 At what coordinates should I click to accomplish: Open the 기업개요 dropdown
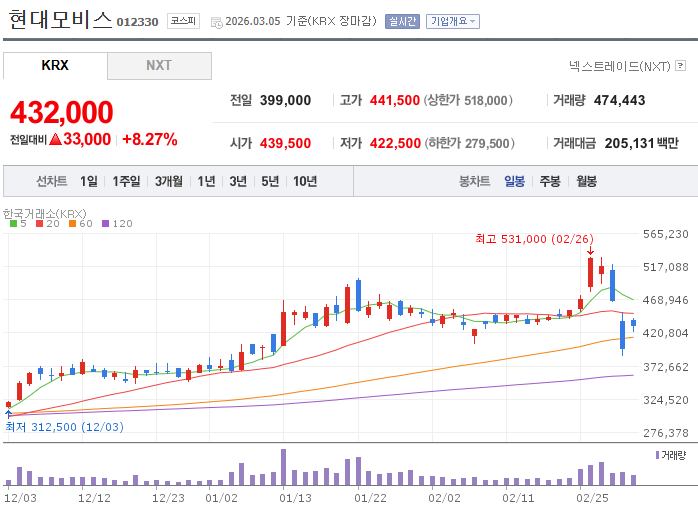(453, 21)
